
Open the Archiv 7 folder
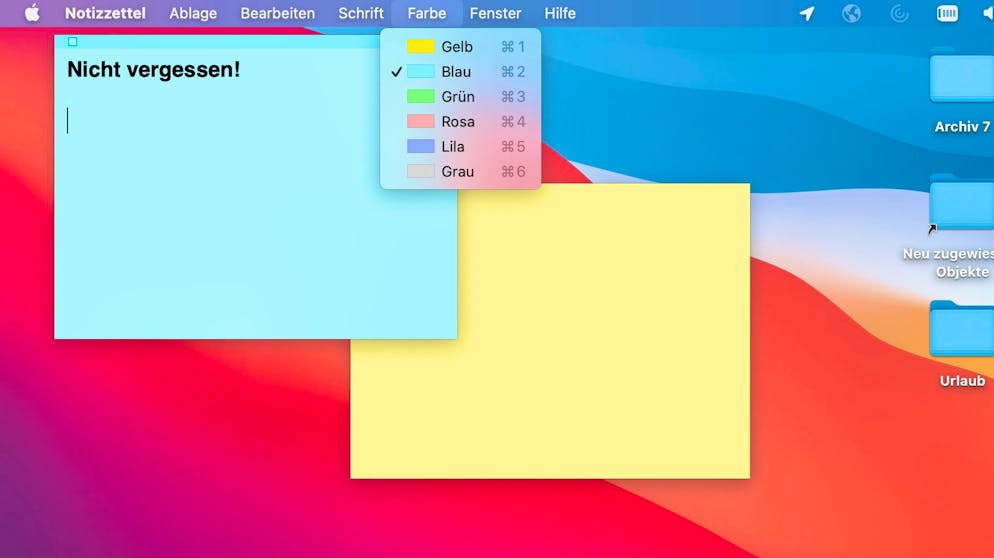point(961,78)
